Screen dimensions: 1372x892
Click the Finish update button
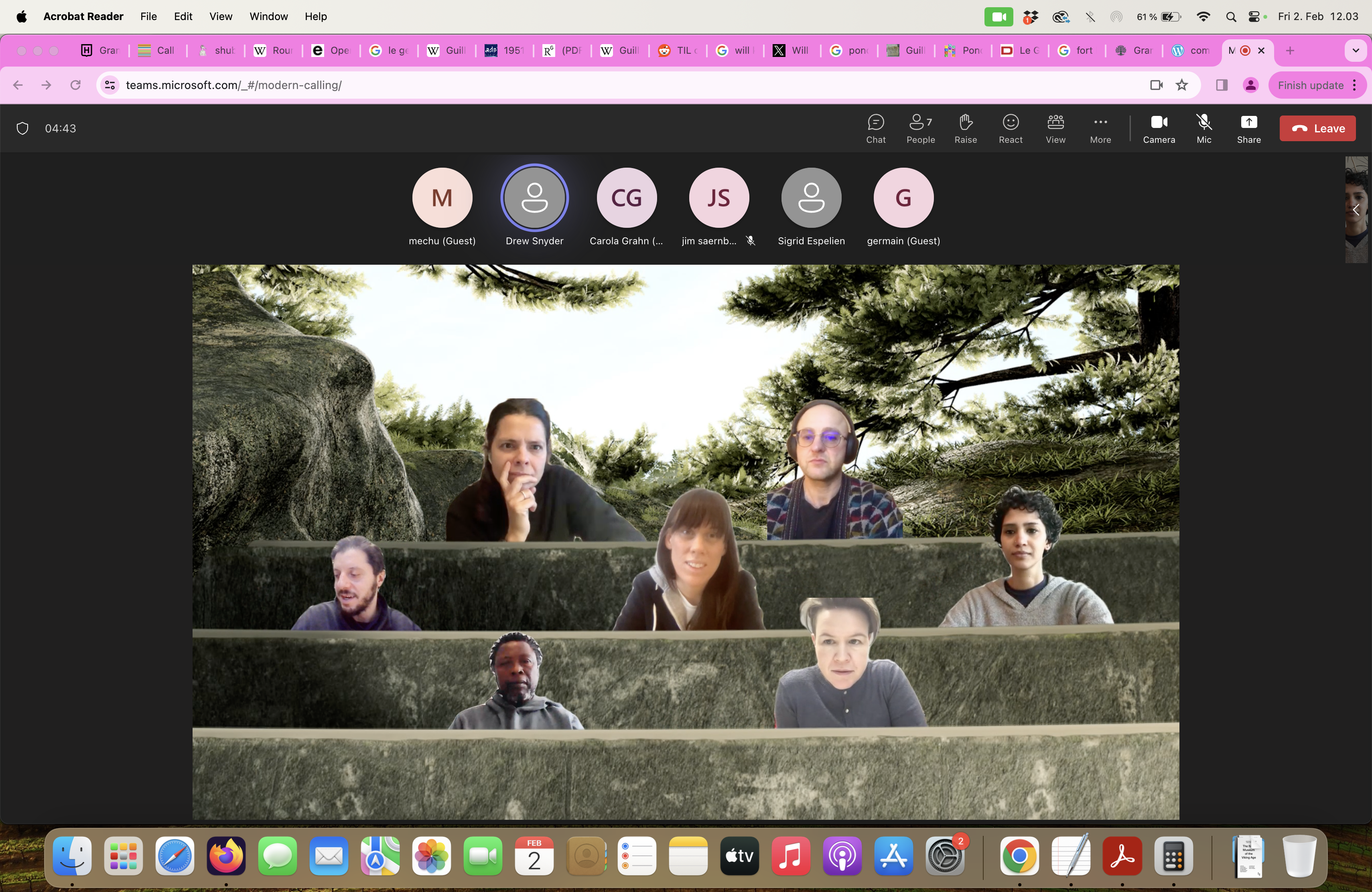(x=1310, y=85)
